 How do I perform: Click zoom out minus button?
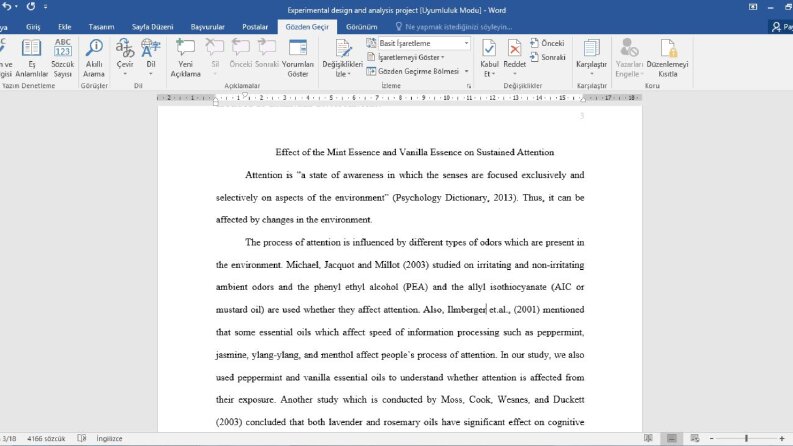tap(712, 438)
